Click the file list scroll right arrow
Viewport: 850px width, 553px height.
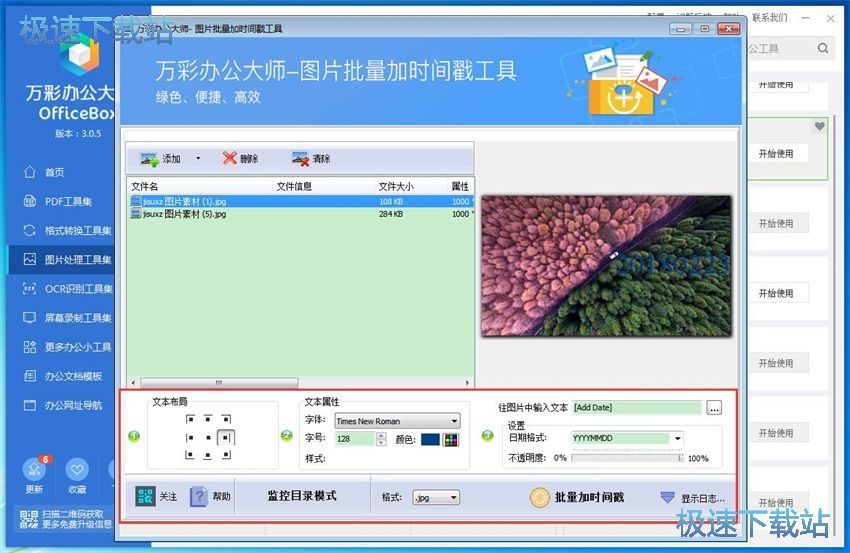[468, 382]
